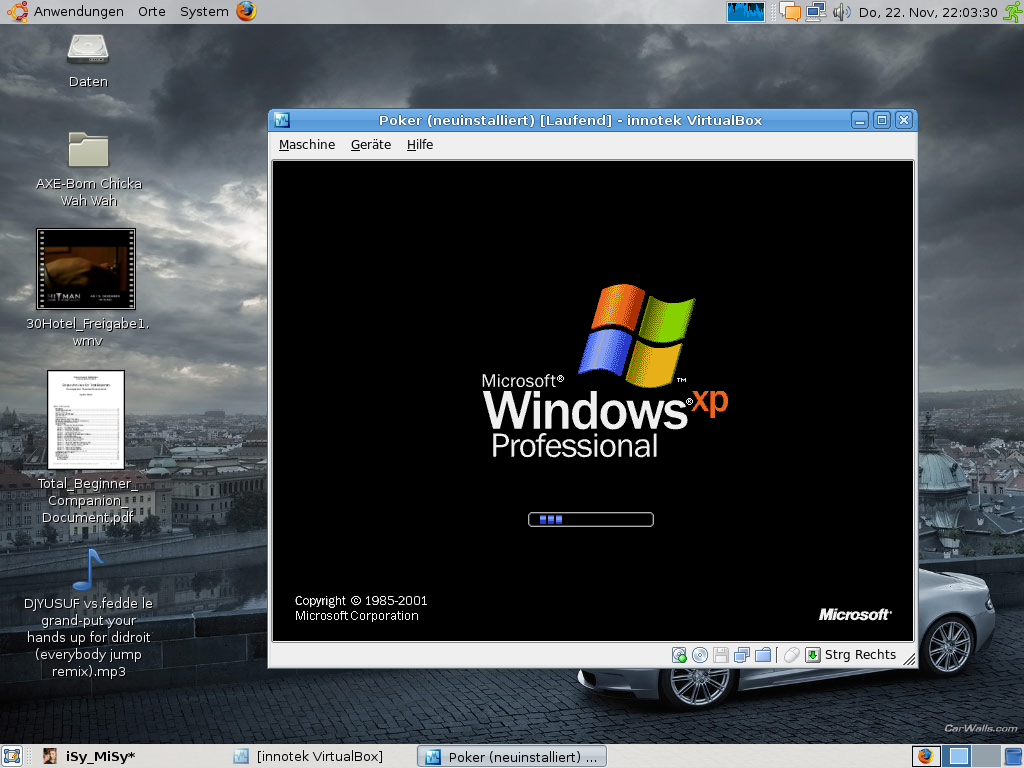Viewport: 1024px width, 768px height.
Task: Click Firefox icon in bottom panel tray
Action: pos(925,756)
